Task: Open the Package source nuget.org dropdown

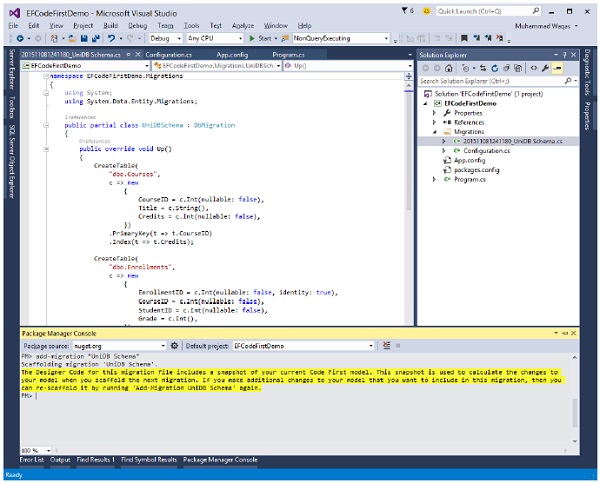Action: point(118,345)
